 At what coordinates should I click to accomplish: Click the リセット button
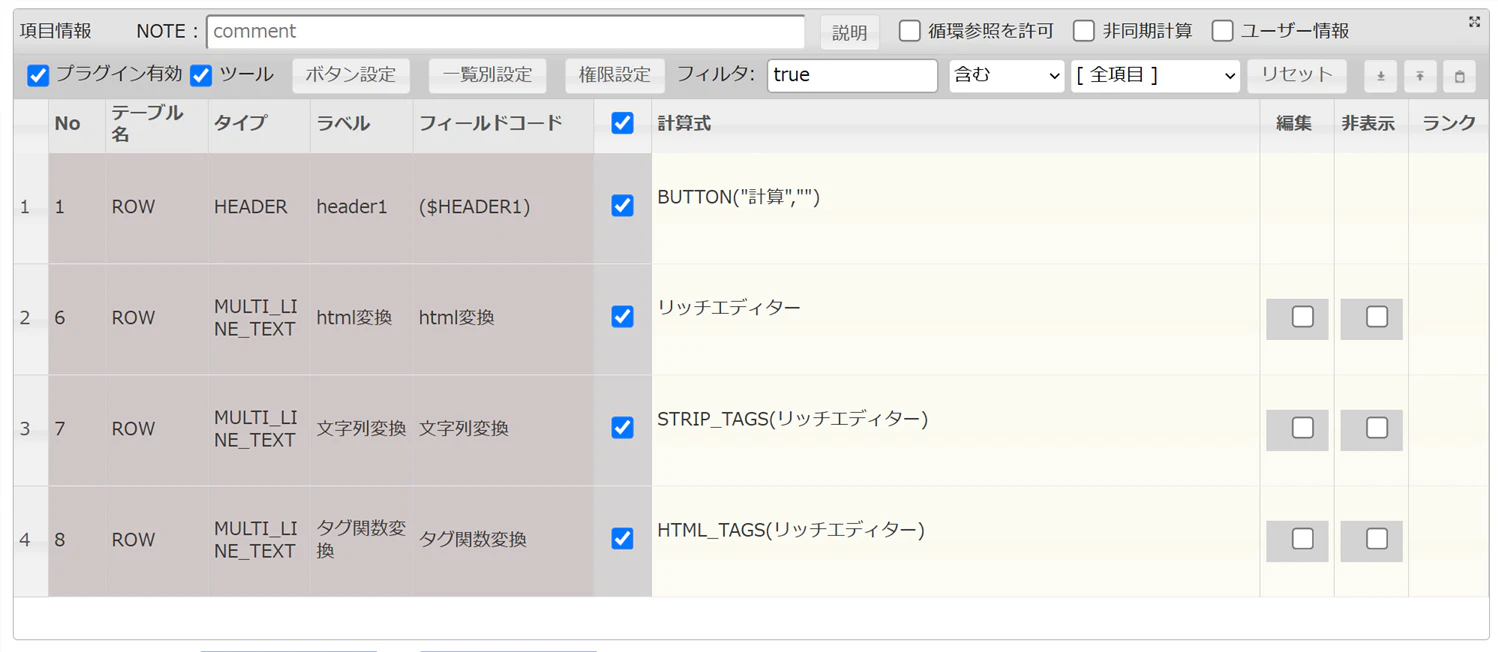[x=1296, y=75]
